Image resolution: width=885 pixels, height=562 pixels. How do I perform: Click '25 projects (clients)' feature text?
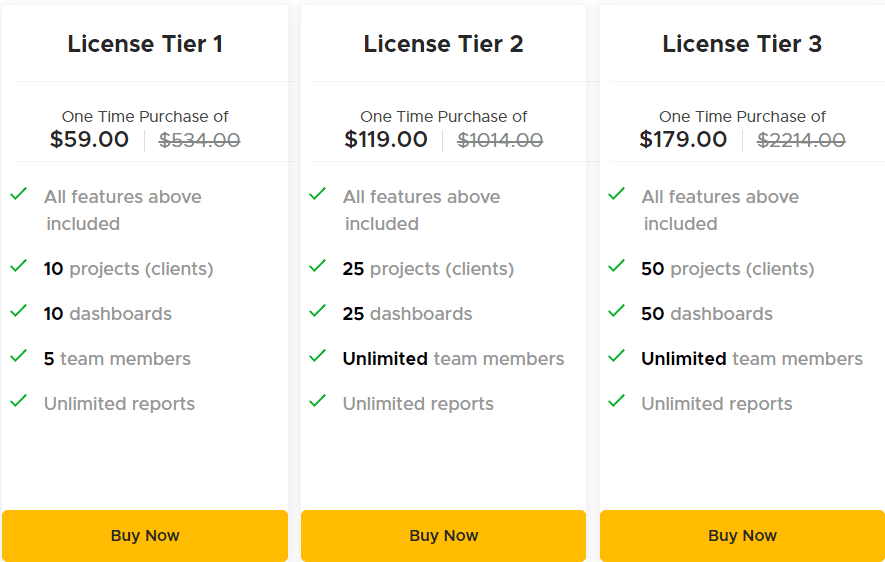tap(428, 269)
